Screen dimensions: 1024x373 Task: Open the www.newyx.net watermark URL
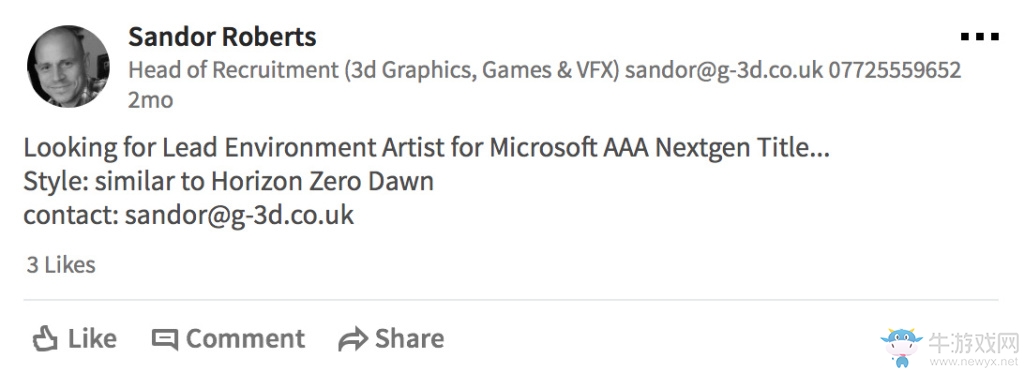(x=974, y=361)
